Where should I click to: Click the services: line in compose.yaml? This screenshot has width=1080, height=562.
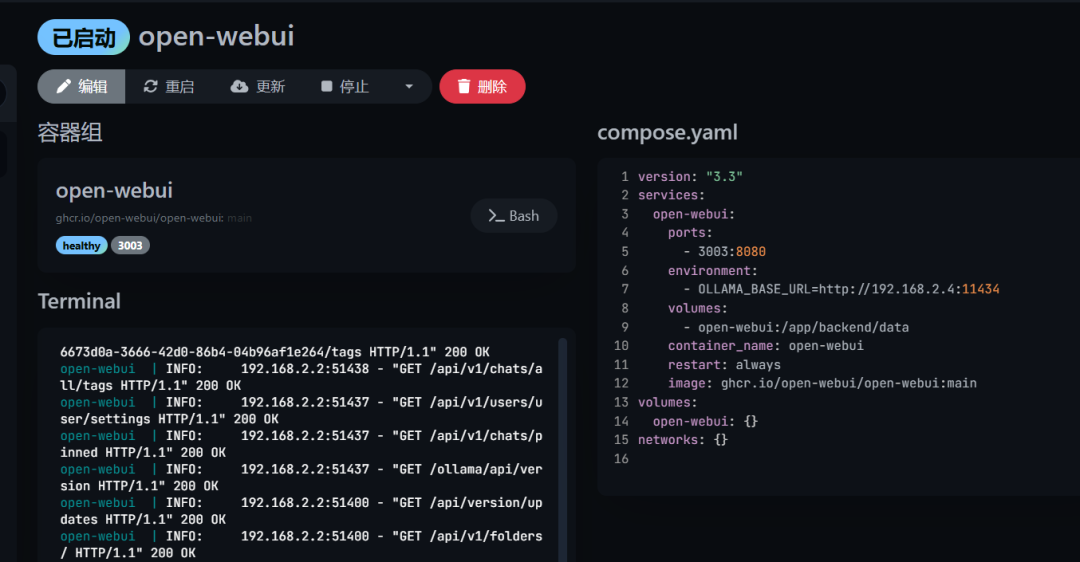[672, 196]
